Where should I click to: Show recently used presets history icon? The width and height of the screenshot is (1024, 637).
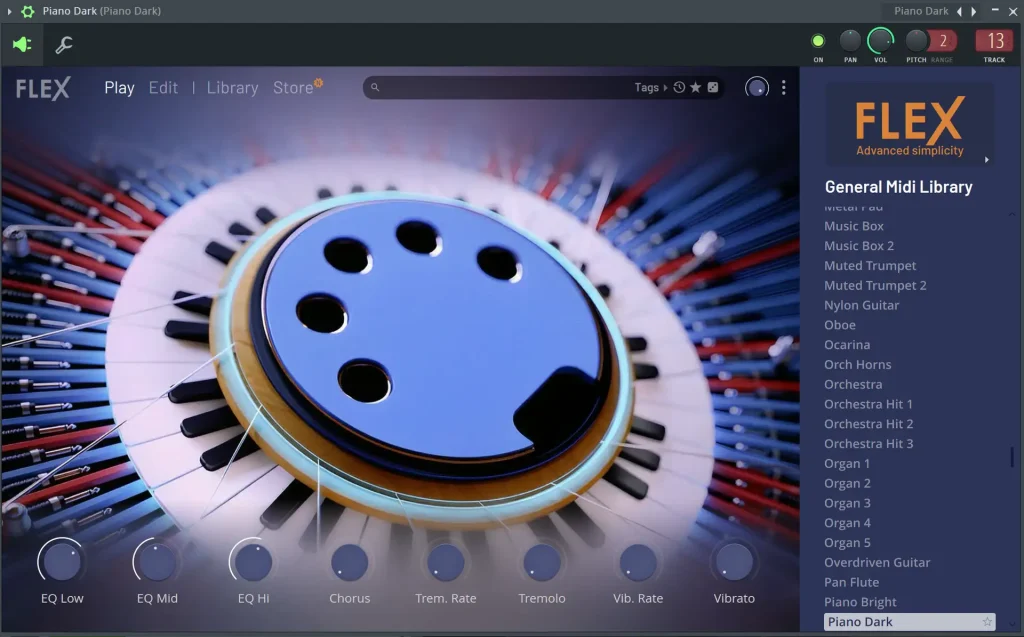(x=679, y=87)
